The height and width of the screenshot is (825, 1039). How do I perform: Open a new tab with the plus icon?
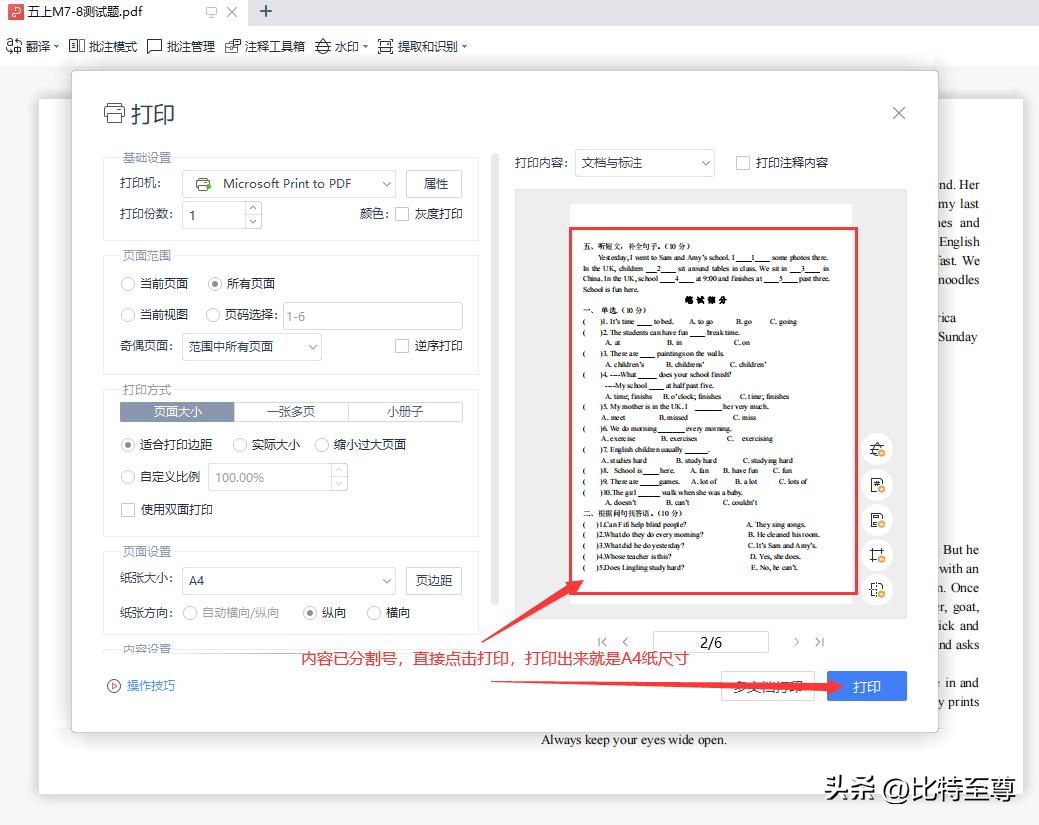(266, 11)
